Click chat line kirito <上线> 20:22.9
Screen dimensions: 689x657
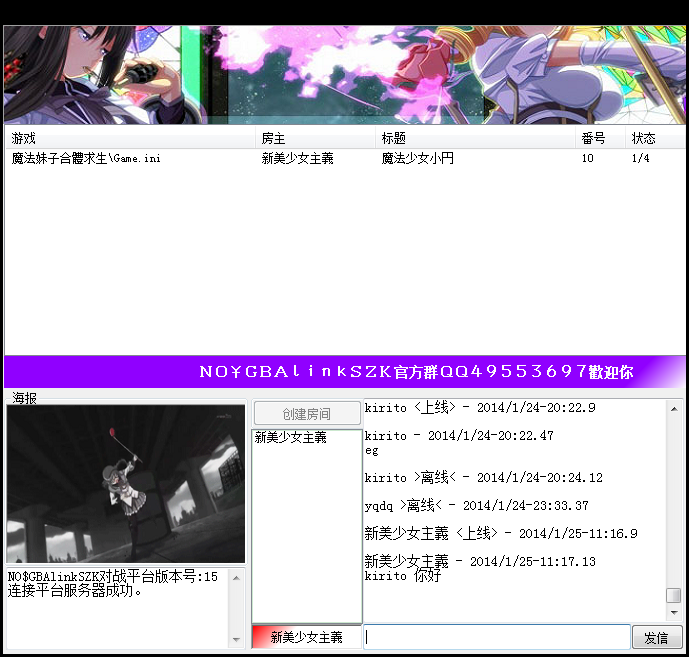(x=480, y=408)
